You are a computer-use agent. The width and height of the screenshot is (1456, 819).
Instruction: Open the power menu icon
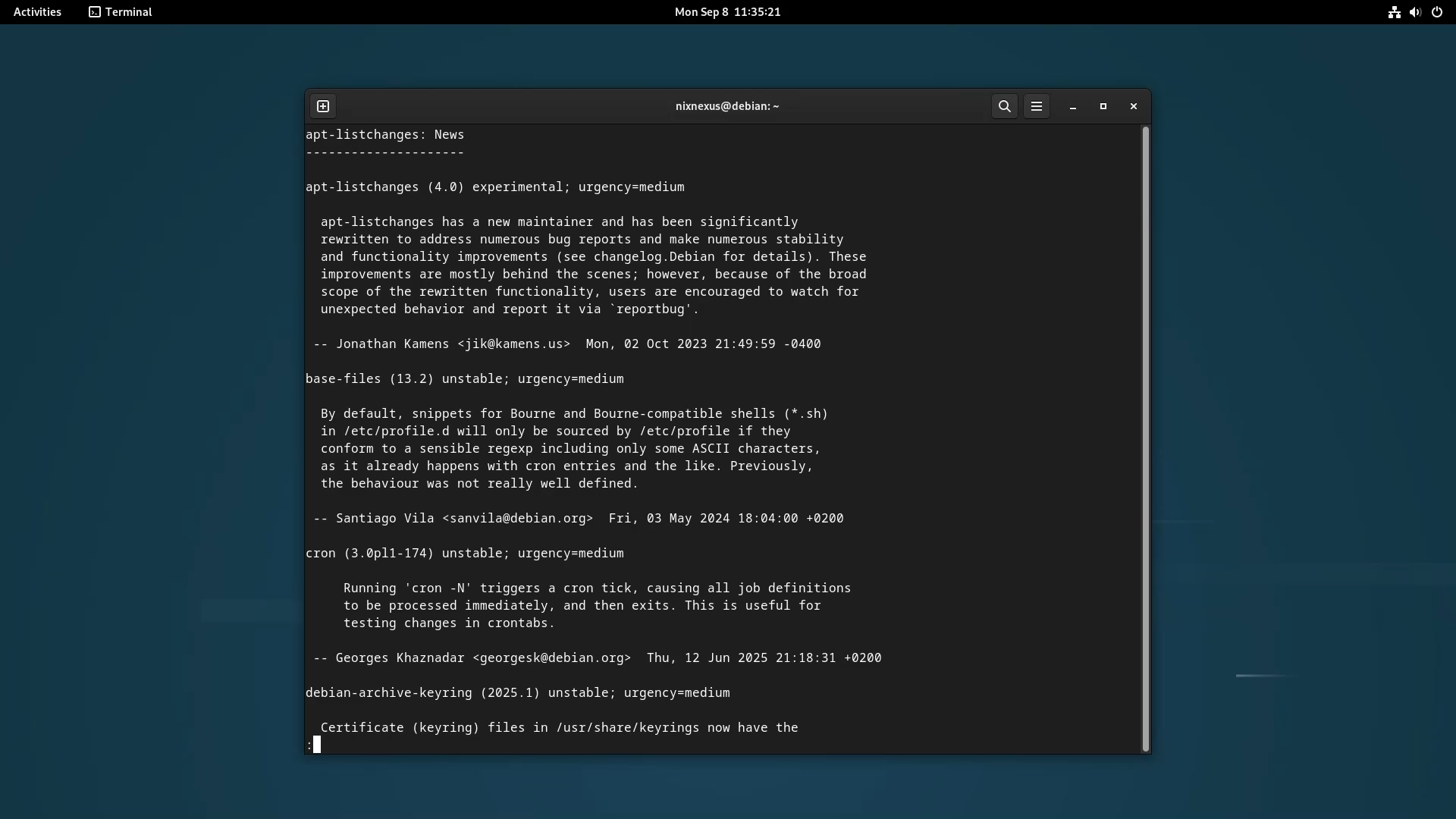pos(1437,12)
